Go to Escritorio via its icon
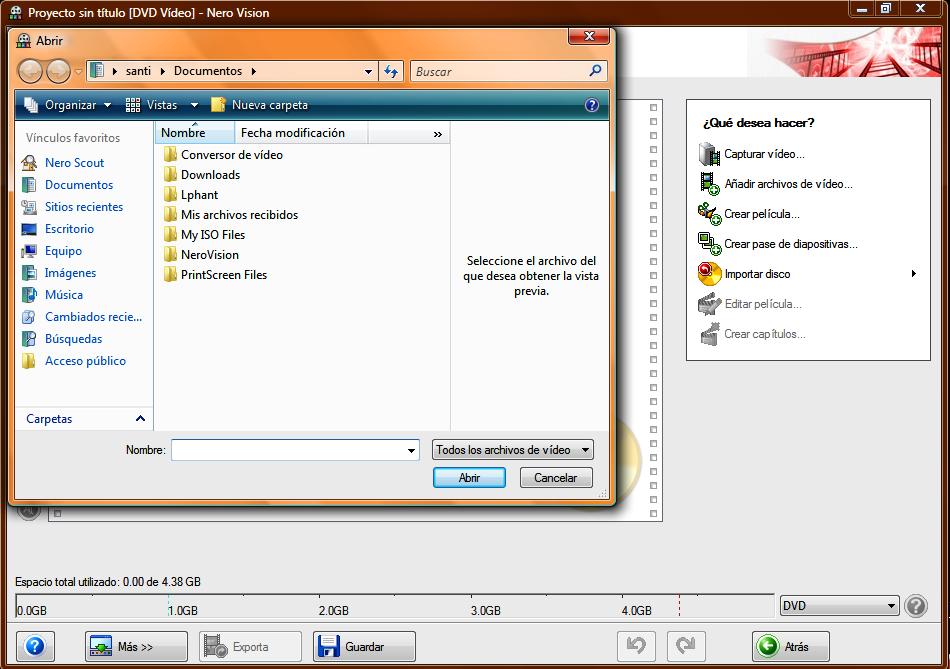The width and height of the screenshot is (950, 669). click(x=28, y=229)
